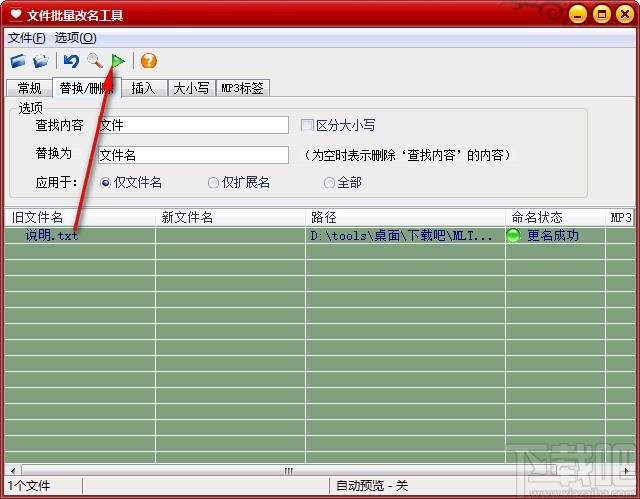Click the blue undo arrow icon
640x499 pixels.
click(71, 62)
